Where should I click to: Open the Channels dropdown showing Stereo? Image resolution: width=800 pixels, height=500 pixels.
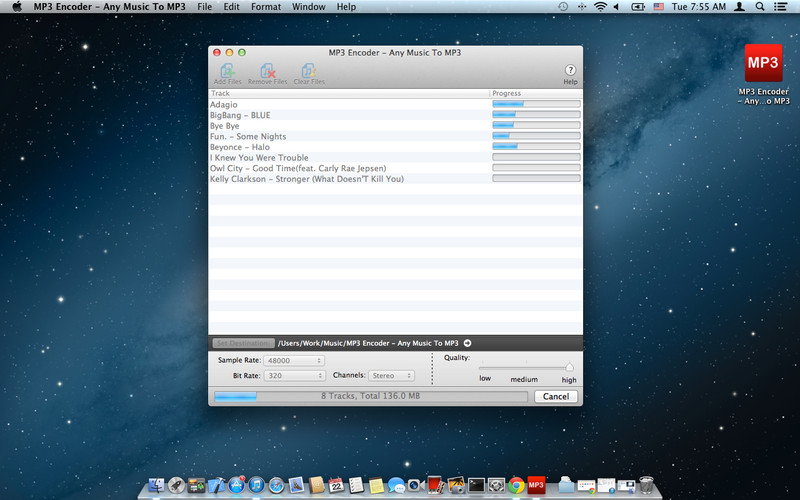point(391,376)
